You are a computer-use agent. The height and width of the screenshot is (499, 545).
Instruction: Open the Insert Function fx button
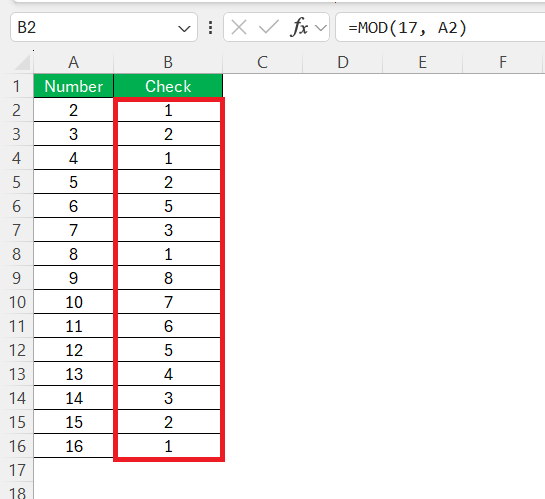pos(299,27)
